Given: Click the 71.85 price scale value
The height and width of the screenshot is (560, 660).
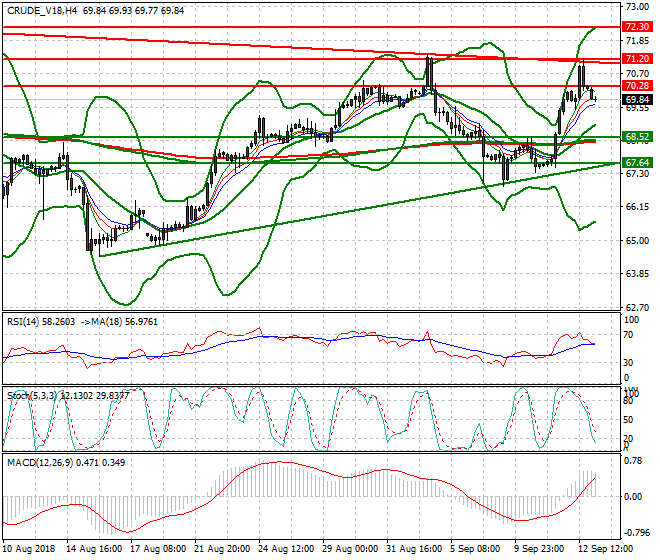Looking at the screenshot, I should [637, 41].
